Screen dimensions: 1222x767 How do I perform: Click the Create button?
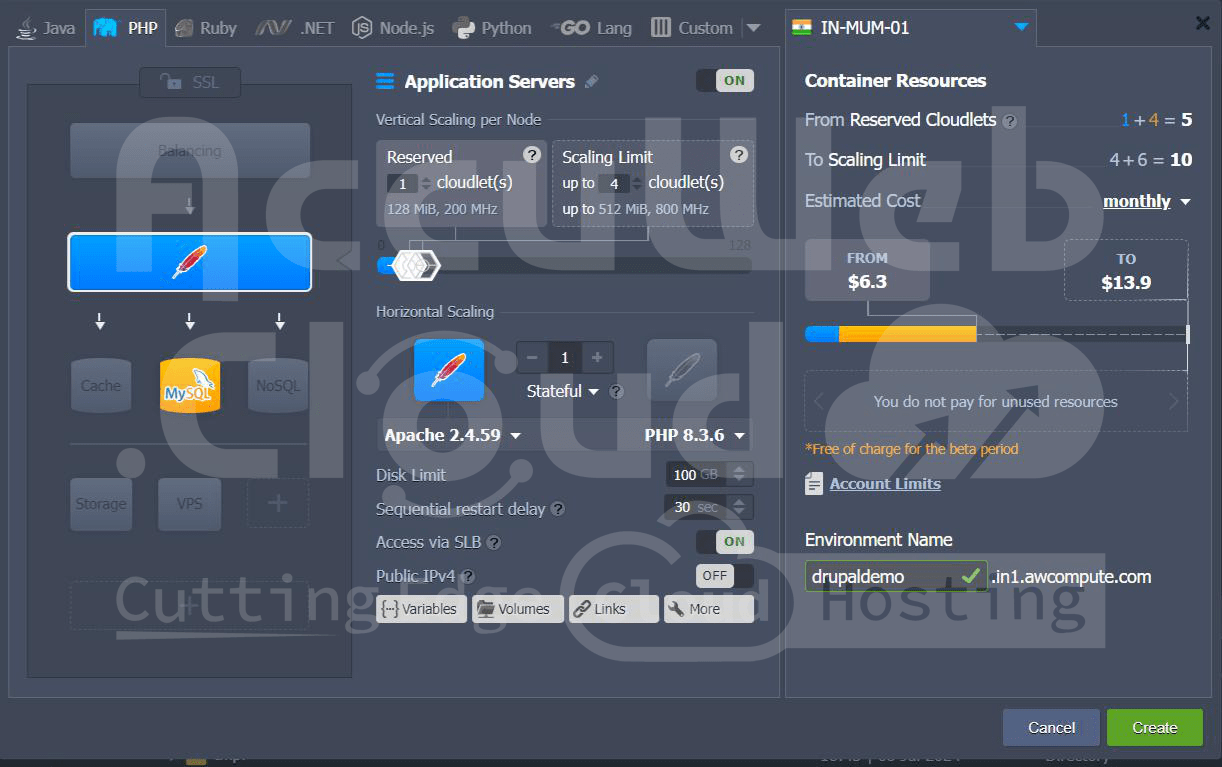tap(1154, 727)
